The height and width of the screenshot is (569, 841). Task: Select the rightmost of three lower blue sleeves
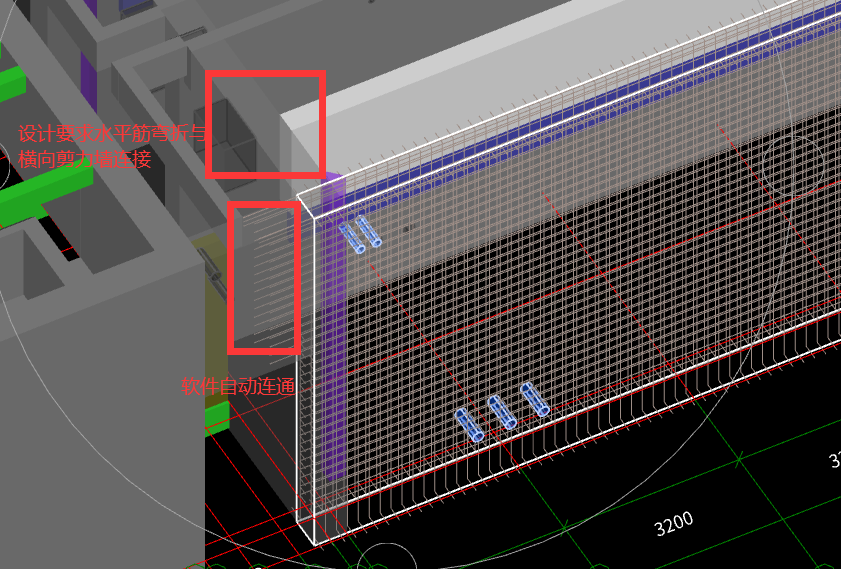[x=535, y=400]
